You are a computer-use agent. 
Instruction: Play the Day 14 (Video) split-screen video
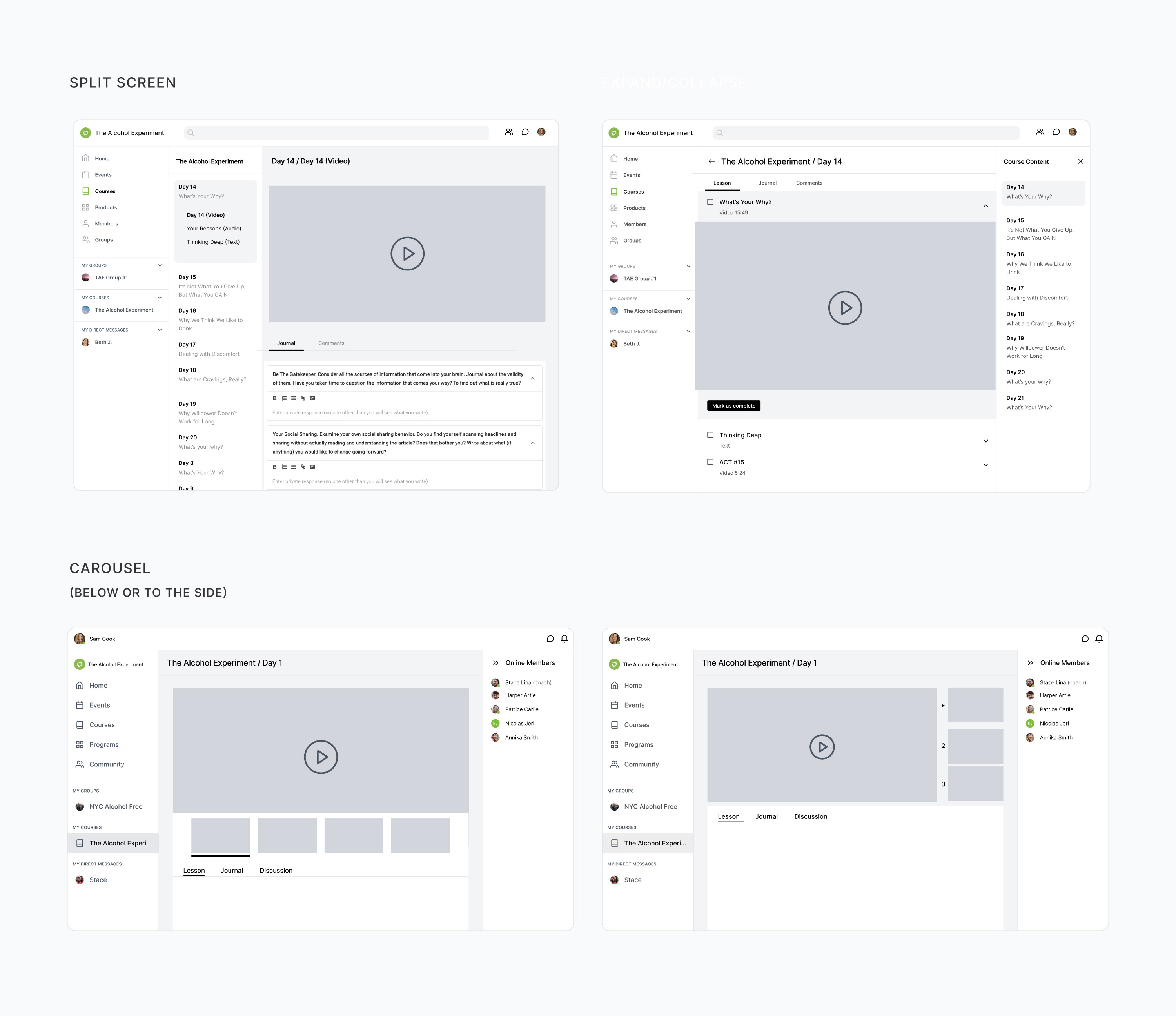(407, 254)
